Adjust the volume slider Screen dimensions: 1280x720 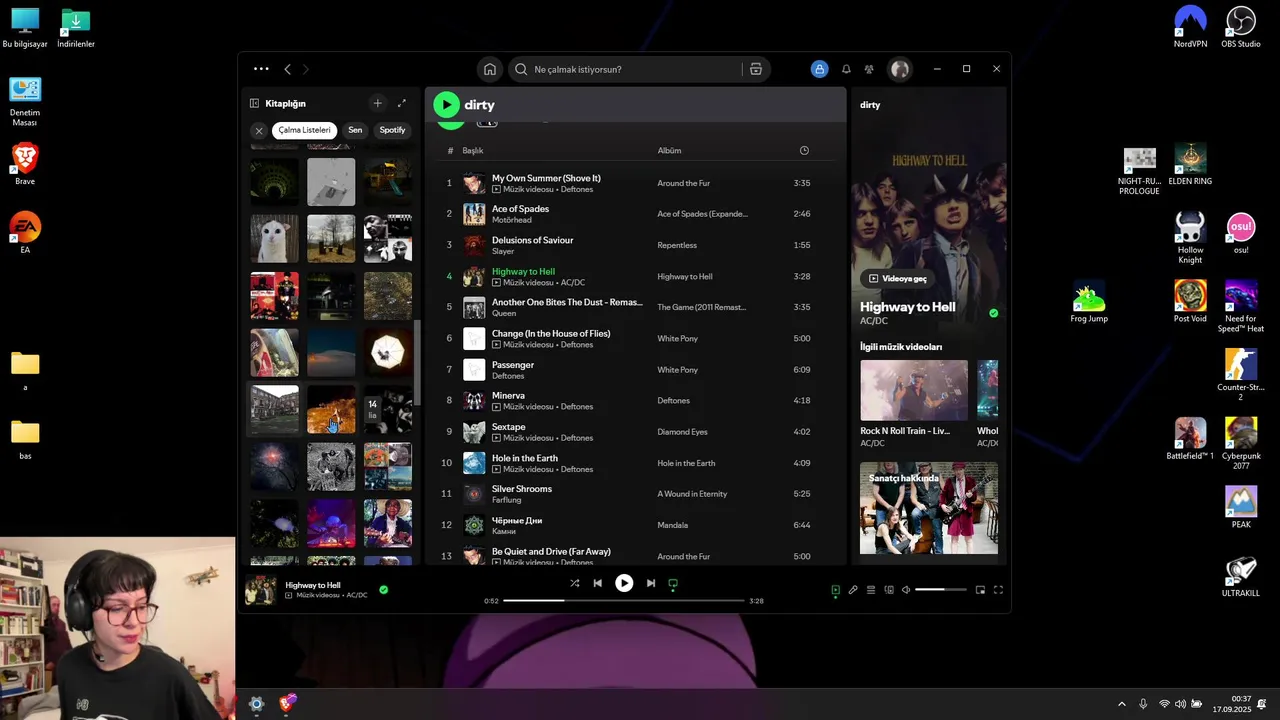941,590
